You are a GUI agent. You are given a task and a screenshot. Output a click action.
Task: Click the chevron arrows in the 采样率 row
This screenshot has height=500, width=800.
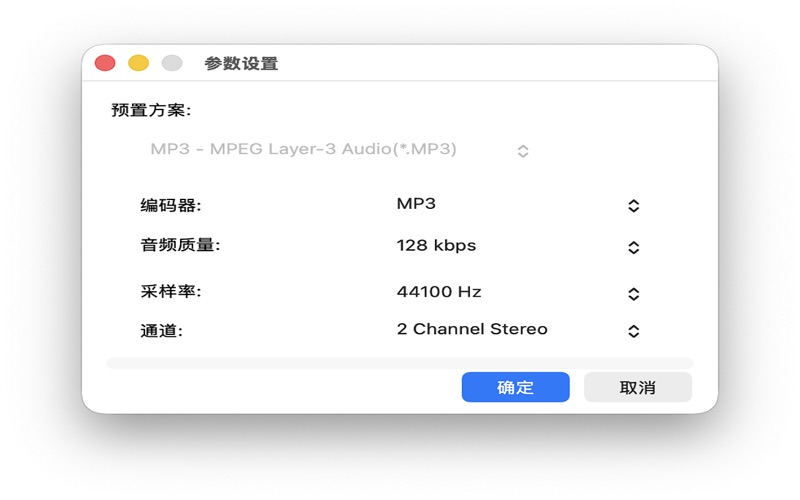tap(633, 294)
